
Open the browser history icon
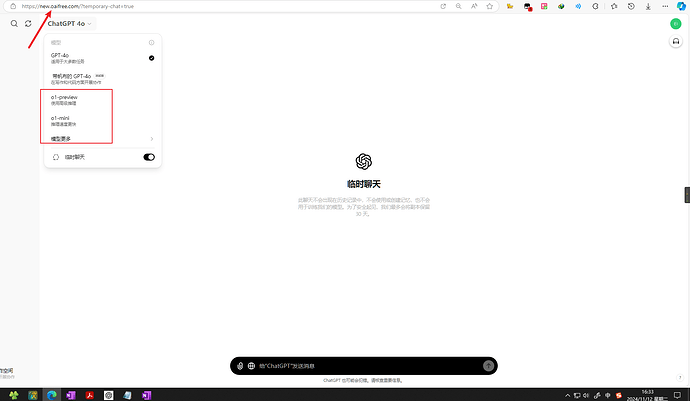pos(631,6)
